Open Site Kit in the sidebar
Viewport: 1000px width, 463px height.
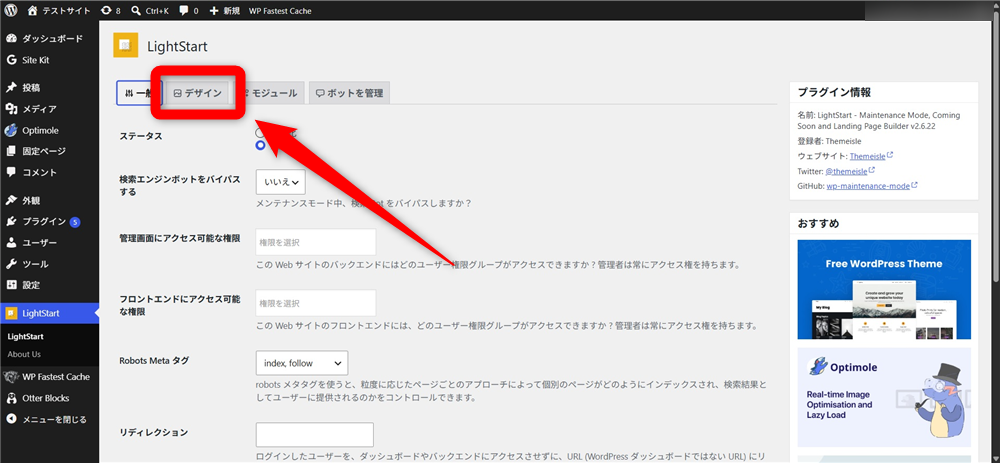(x=49, y=60)
